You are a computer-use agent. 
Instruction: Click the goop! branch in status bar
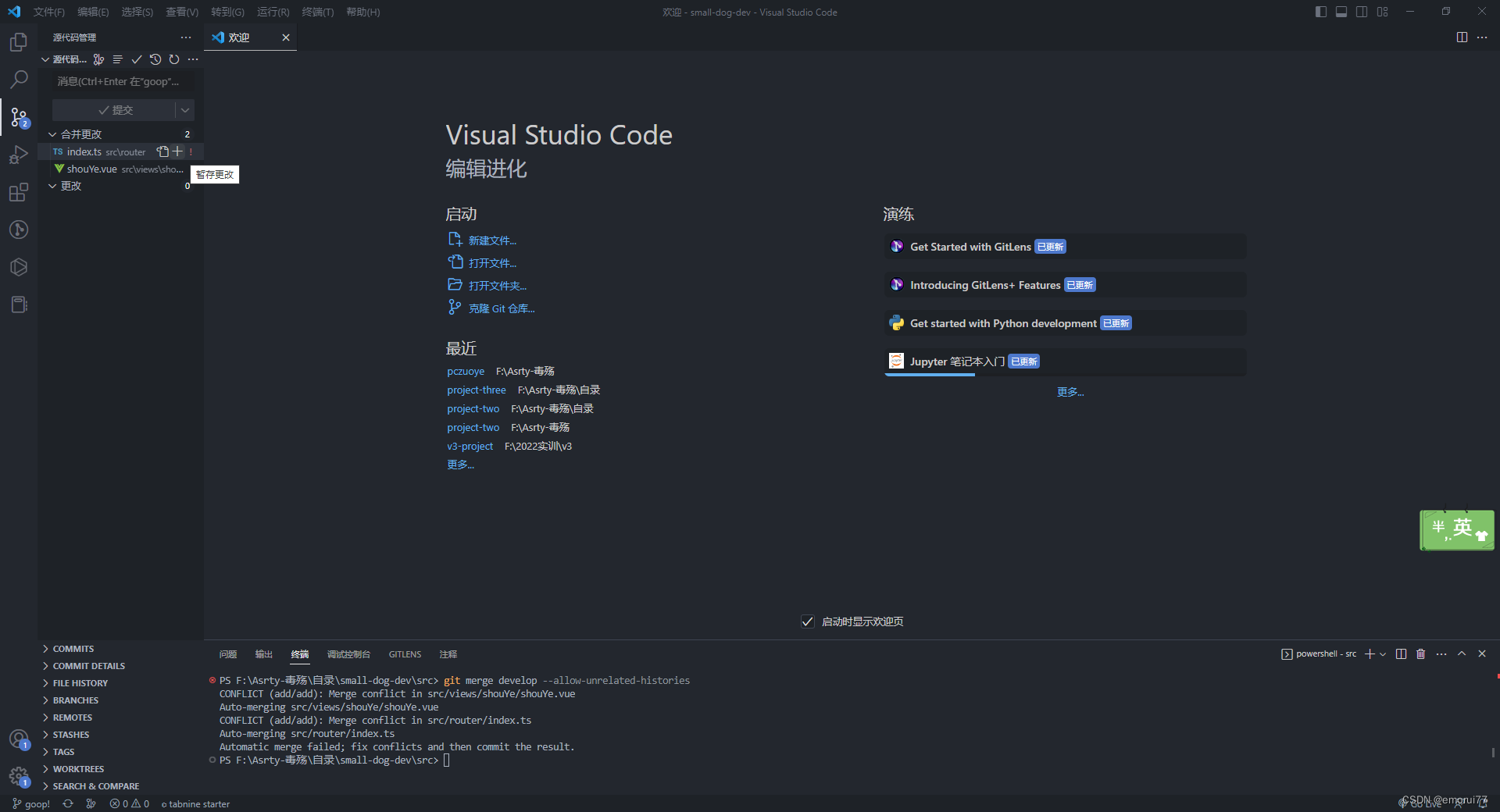(31, 803)
